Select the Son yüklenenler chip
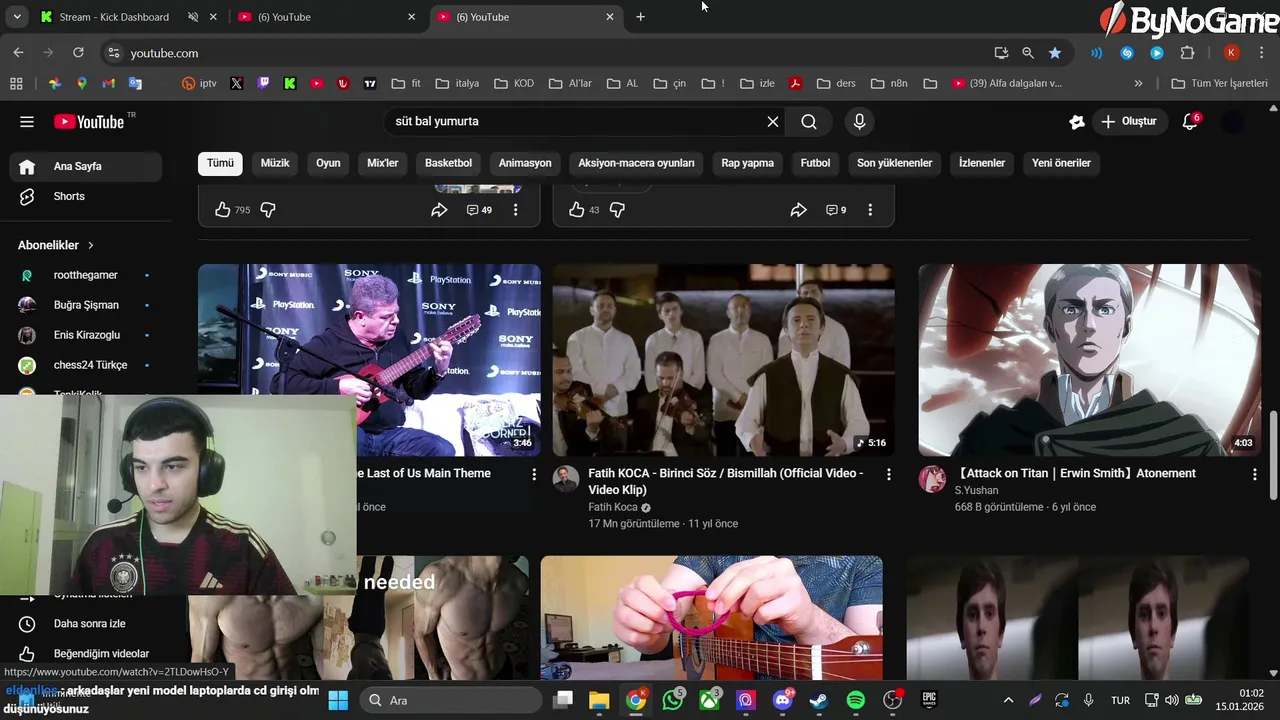Viewport: 1280px width, 720px height. tap(894, 163)
